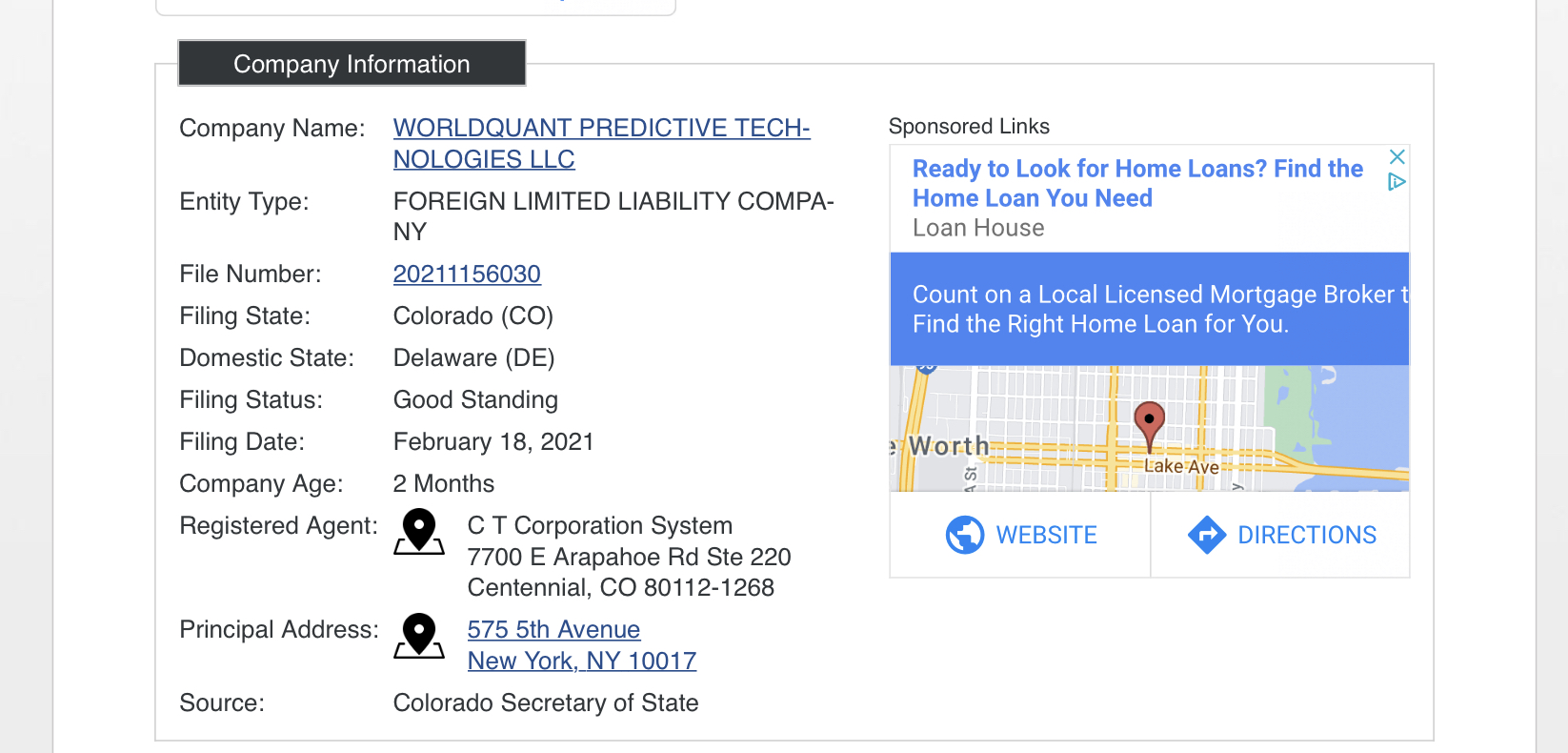Close the sponsored ad with X icon

1397,156
